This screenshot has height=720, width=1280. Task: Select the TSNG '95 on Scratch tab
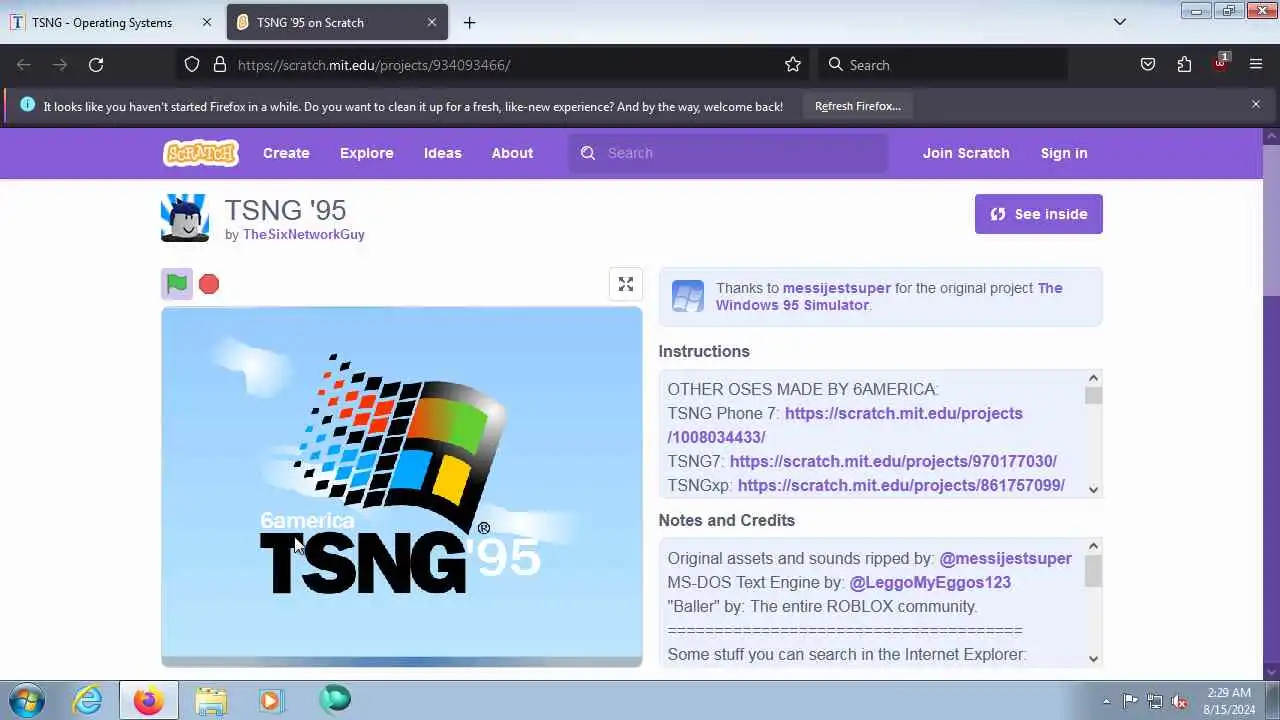[337, 22]
